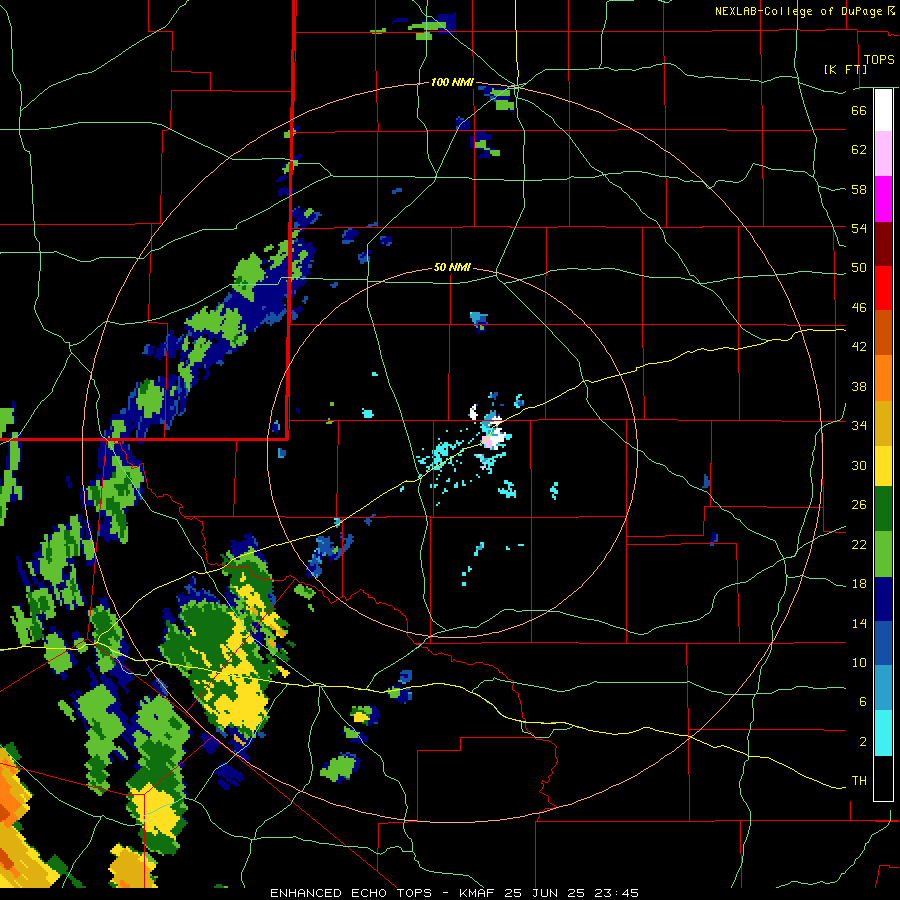The height and width of the screenshot is (900, 900).
Task: Click the dark green 22-26 kft swatch
Action: (883, 509)
